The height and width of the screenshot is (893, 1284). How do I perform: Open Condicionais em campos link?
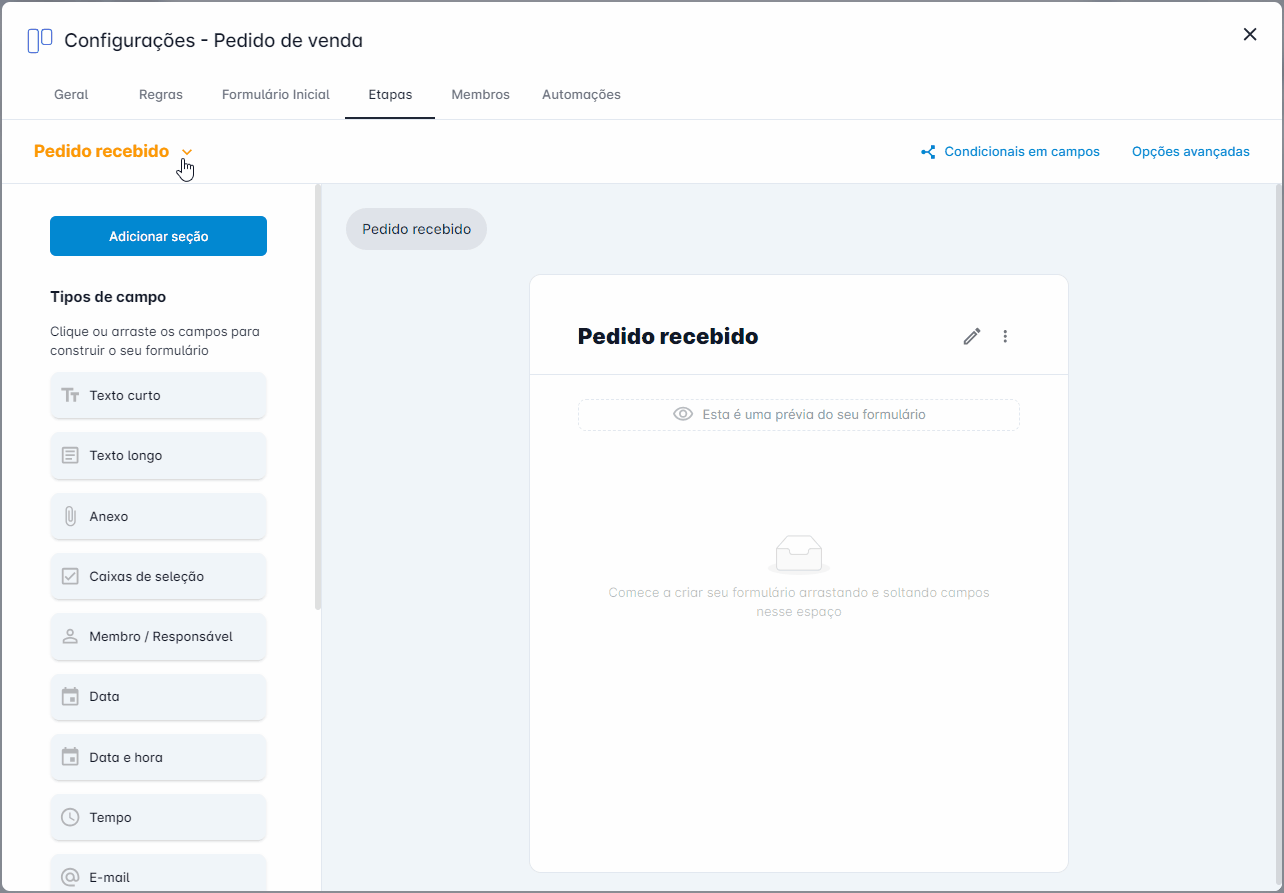(x=1010, y=152)
